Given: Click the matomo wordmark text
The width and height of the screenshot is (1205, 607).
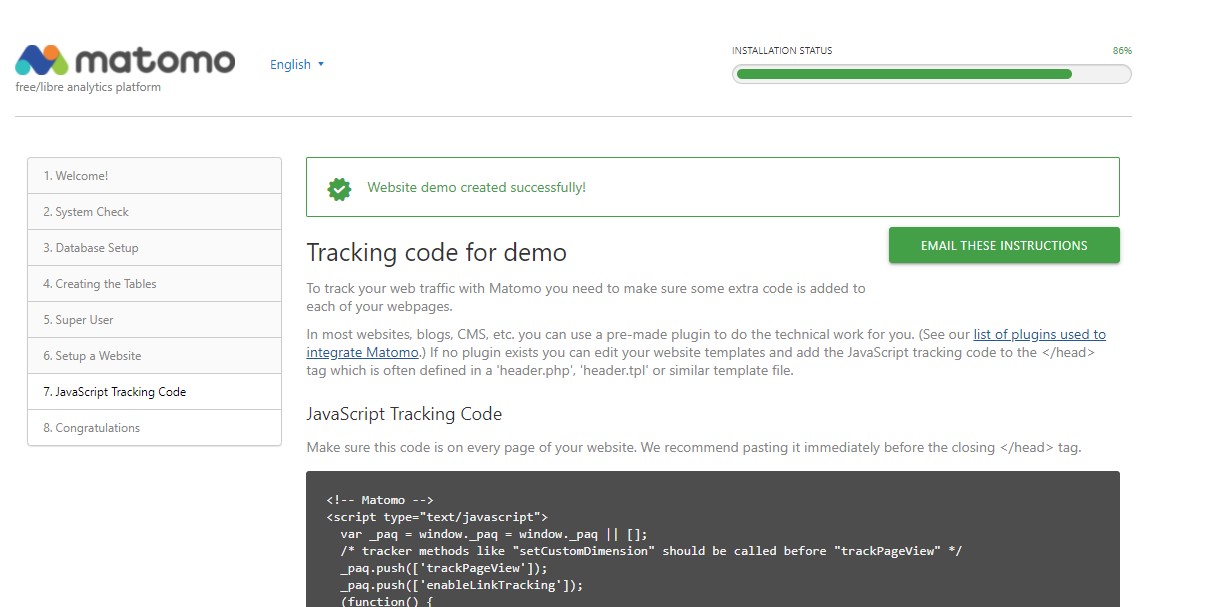Looking at the screenshot, I should [x=154, y=60].
